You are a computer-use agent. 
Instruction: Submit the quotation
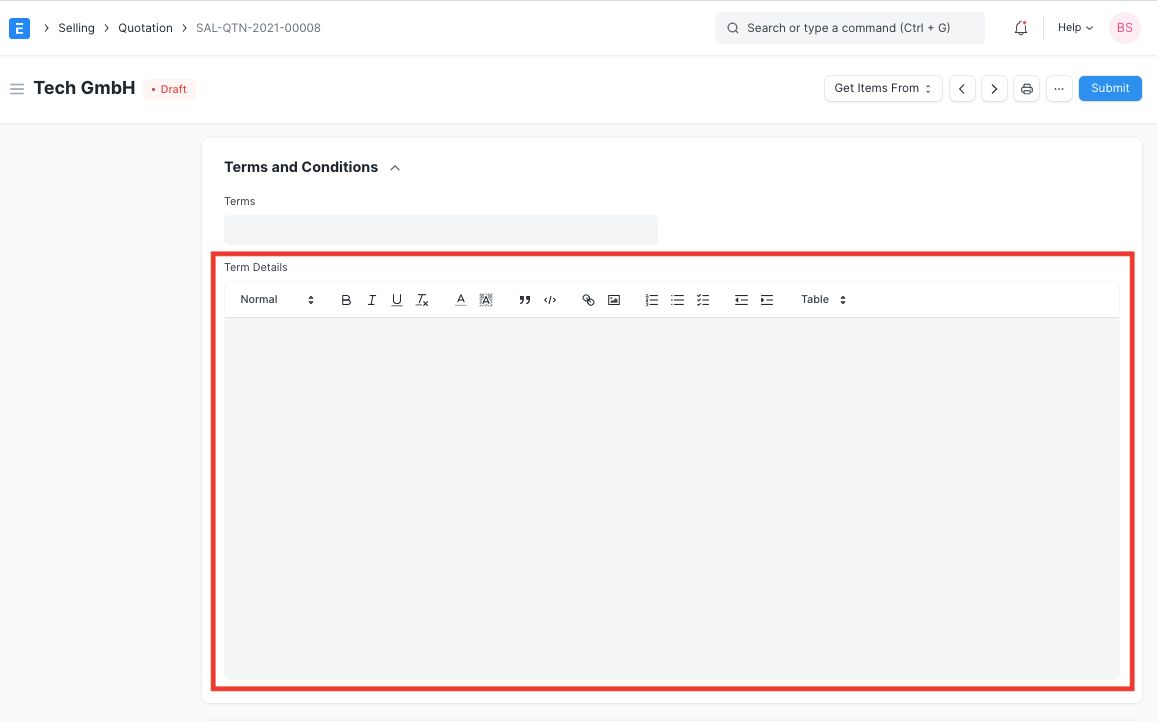click(1110, 88)
